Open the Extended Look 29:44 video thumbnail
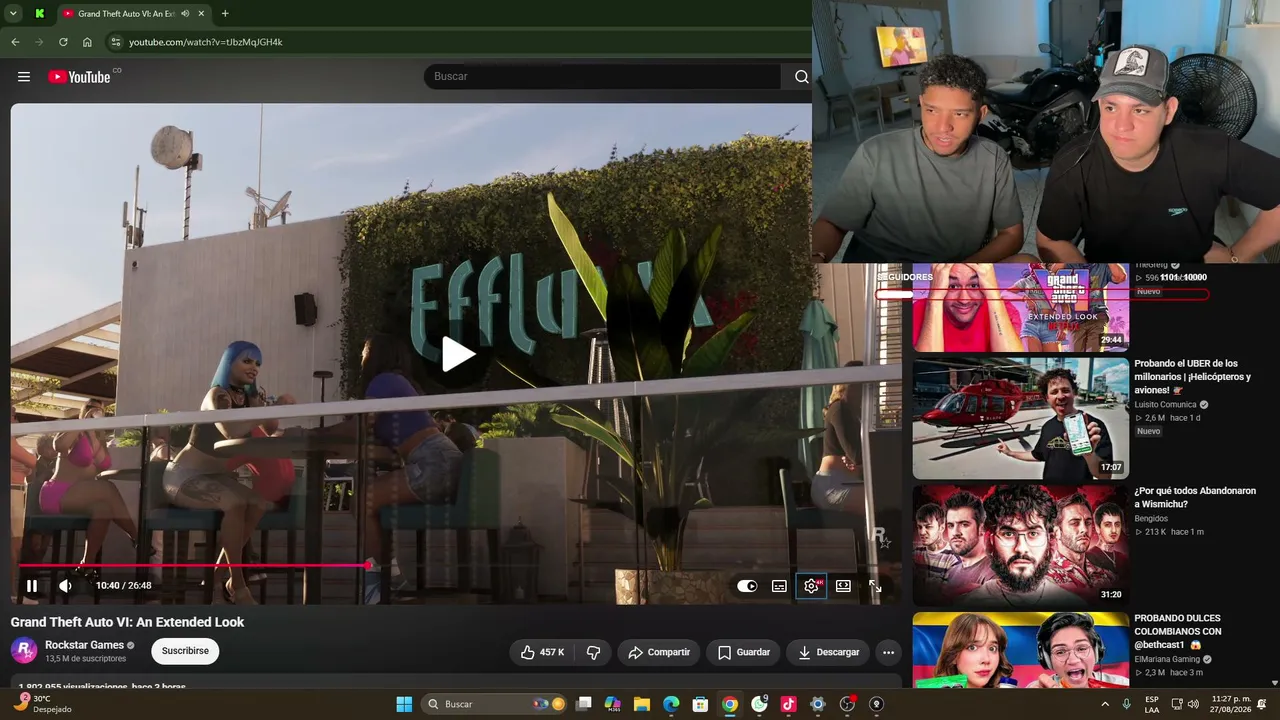 tap(1020, 308)
